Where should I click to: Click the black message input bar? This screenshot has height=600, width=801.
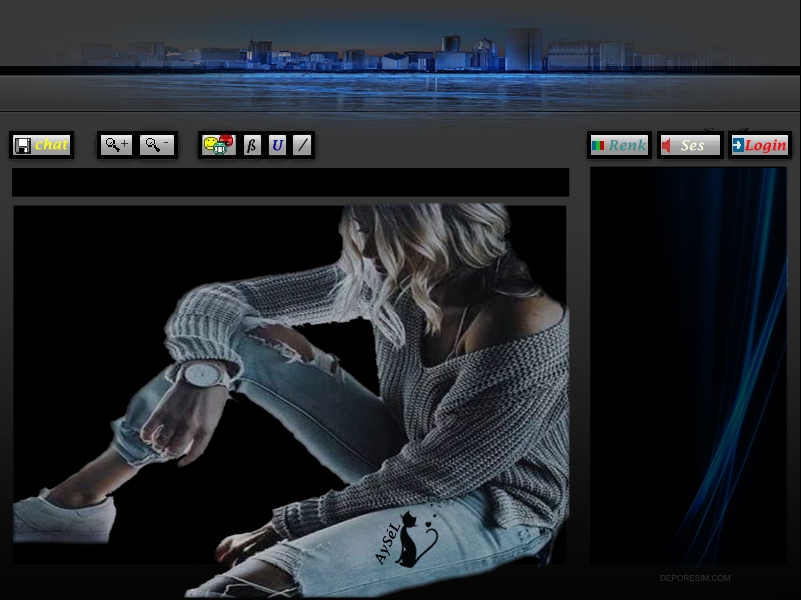coord(290,182)
